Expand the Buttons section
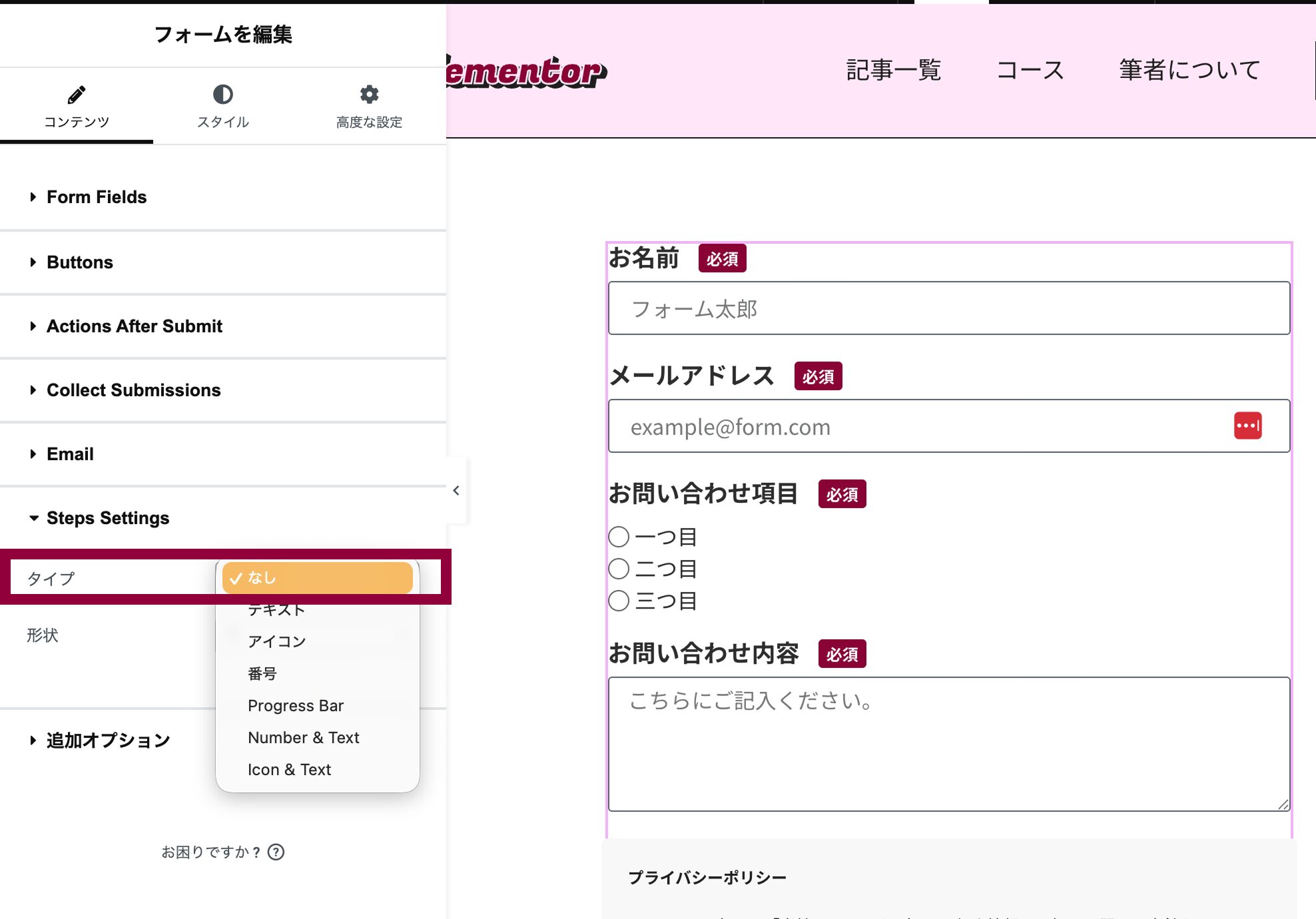 tap(79, 262)
